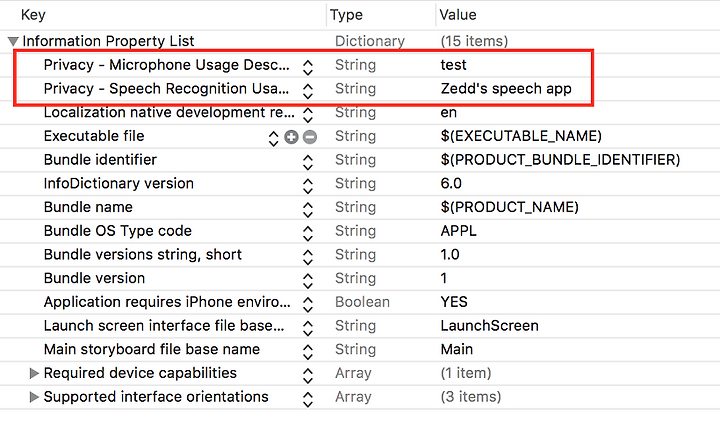This screenshot has height=428, width=720.
Task: Select the $(PRODUCT_BUNDLE_IDENTIFIER) value
Action: [x=560, y=160]
